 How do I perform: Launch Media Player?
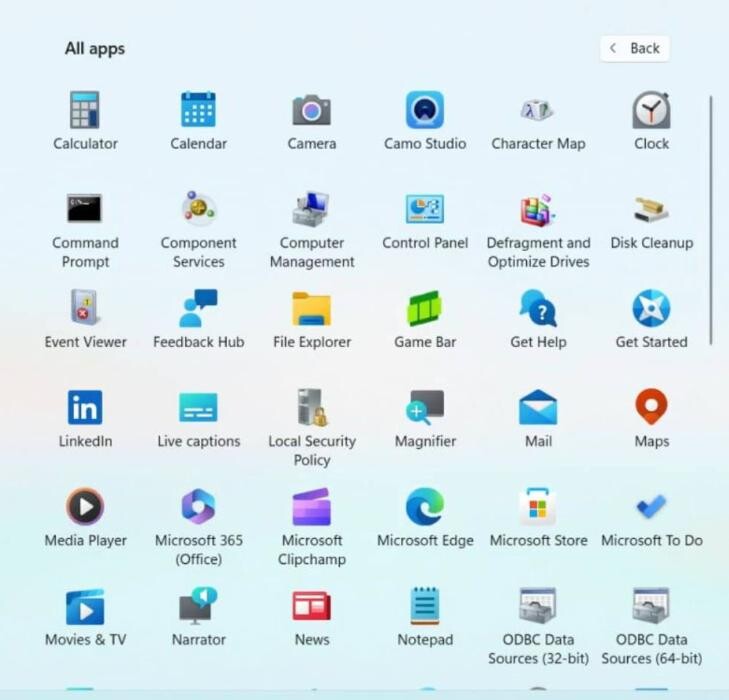coord(85,507)
